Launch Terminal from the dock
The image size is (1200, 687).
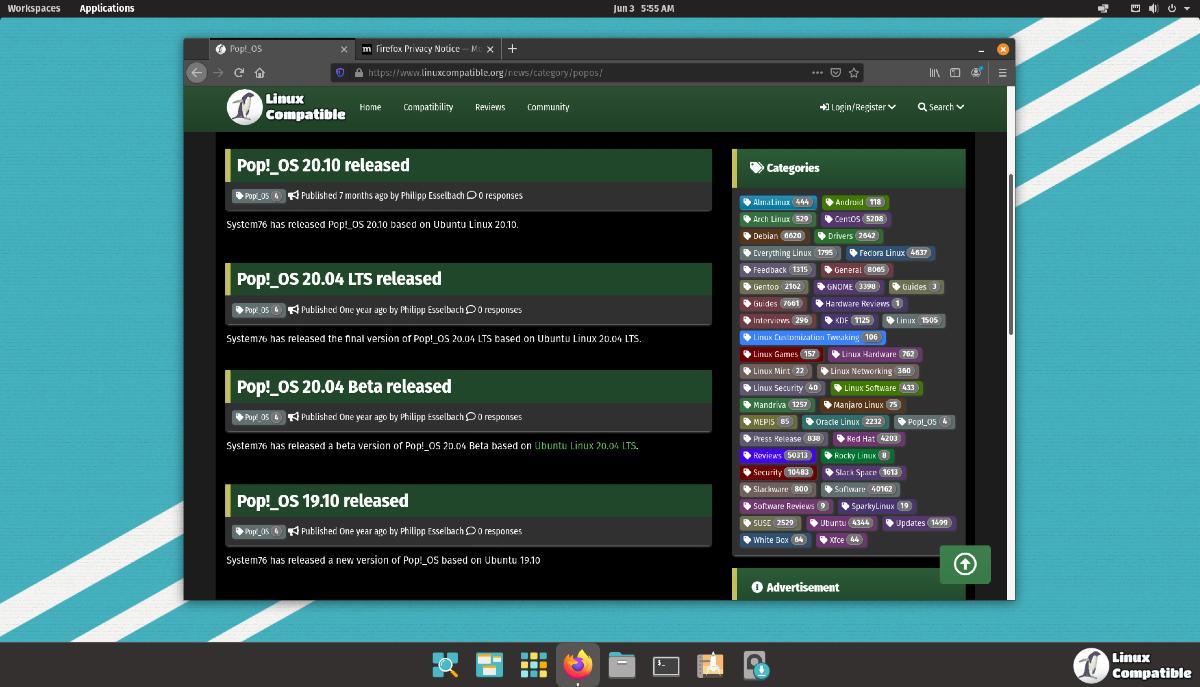coord(666,665)
